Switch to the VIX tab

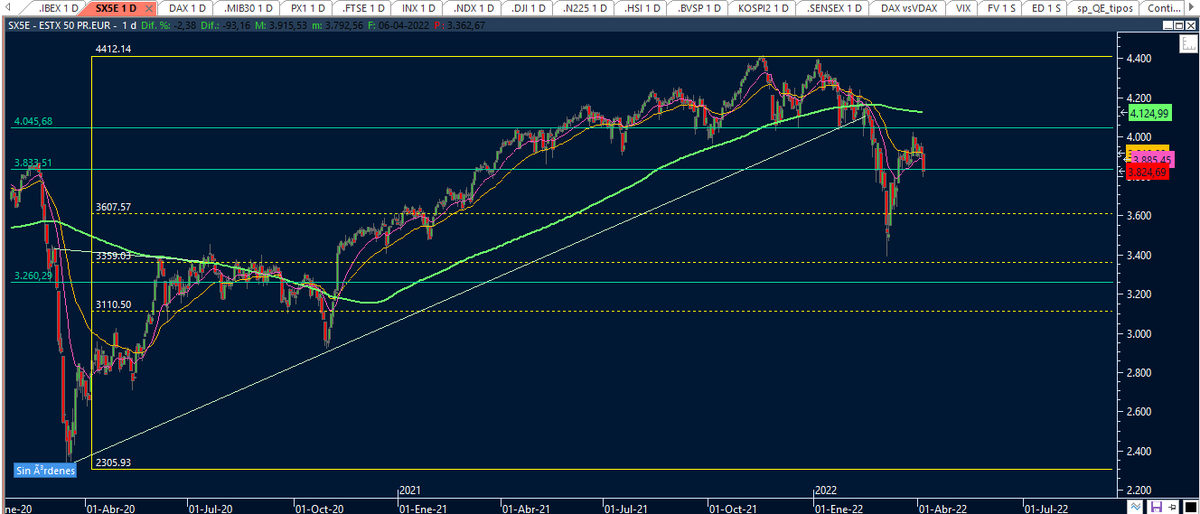tap(963, 8)
